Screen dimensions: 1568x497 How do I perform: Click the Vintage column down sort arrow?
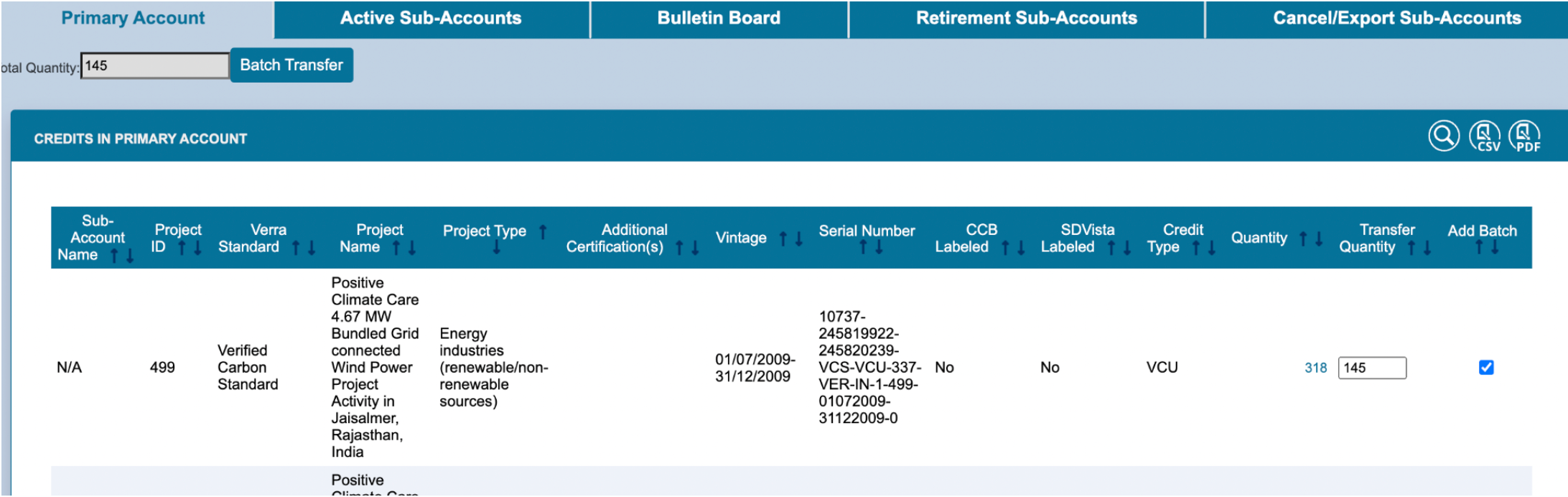798,238
